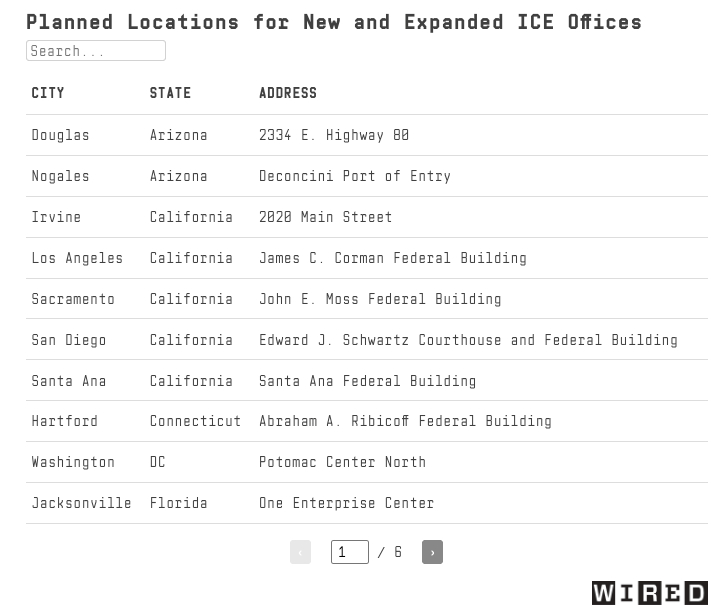Image resolution: width=727 pixels, height=614 pixels.
Task: Click the Nogales row city name
Action: tap(60, 176)
